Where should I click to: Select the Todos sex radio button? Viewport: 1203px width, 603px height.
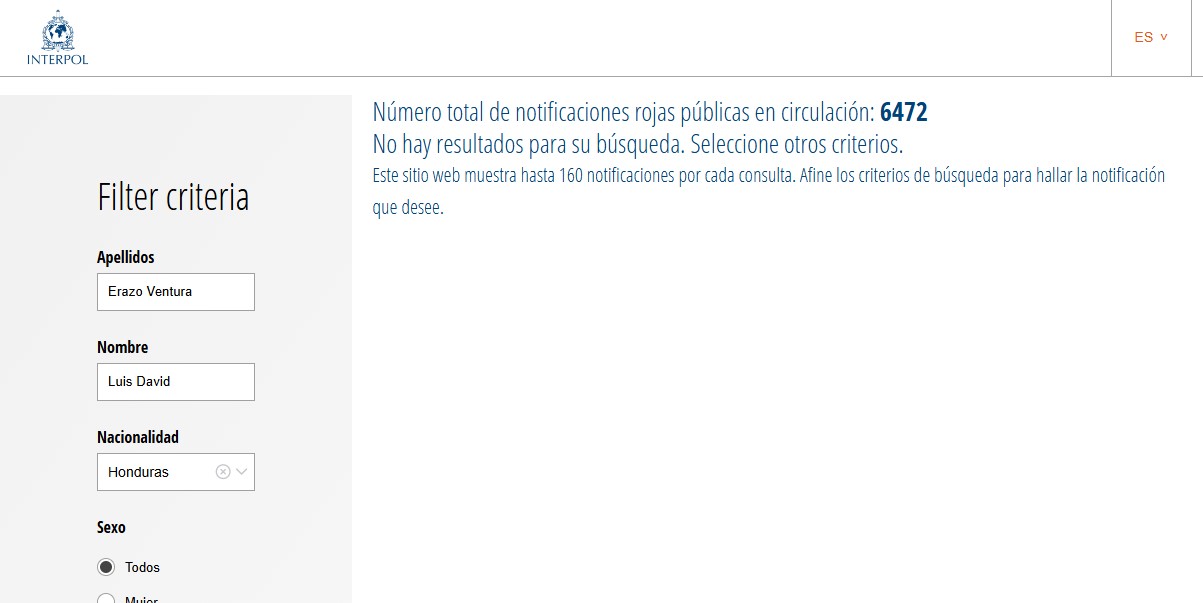(106, 567)
